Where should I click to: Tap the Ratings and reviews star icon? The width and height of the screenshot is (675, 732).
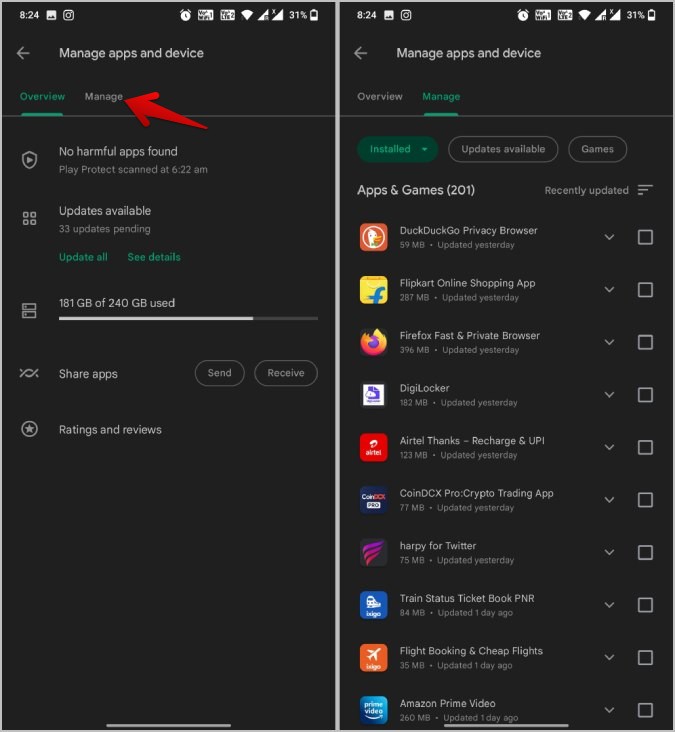[x=29, y=429]
